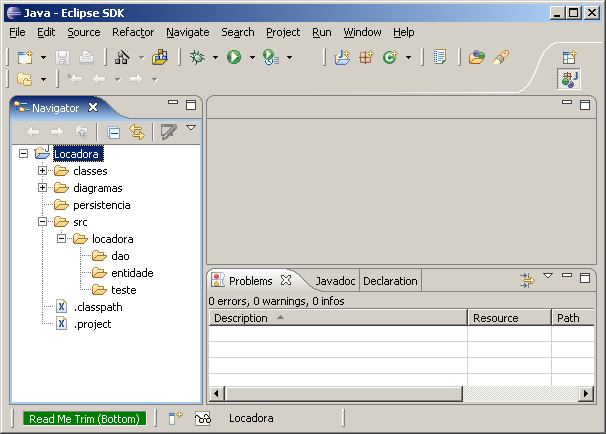
Task: Select the .classpath file in Navigator
Action: click(97, 307)
